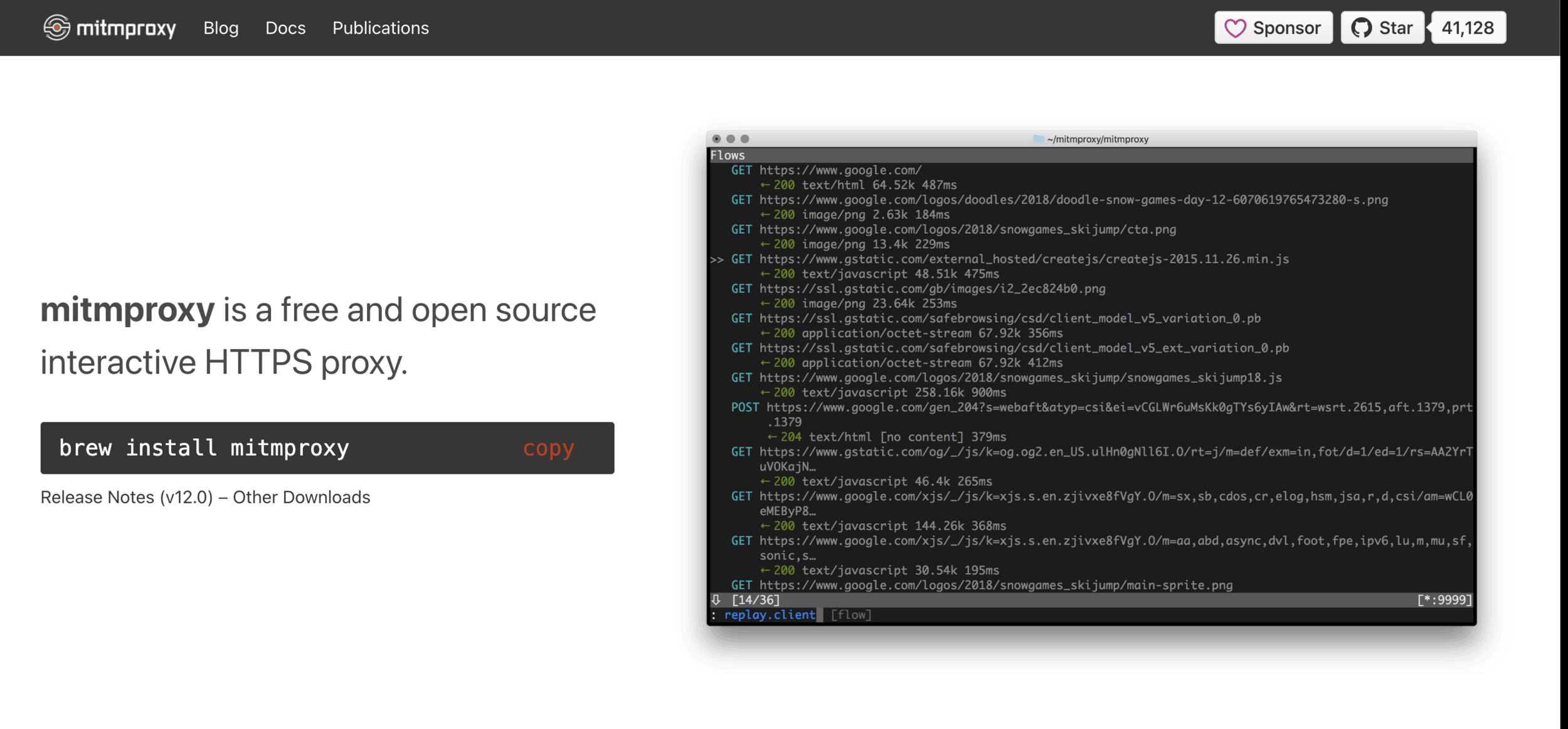
Task: Click the Flows header in terminal
Action: 728,155
